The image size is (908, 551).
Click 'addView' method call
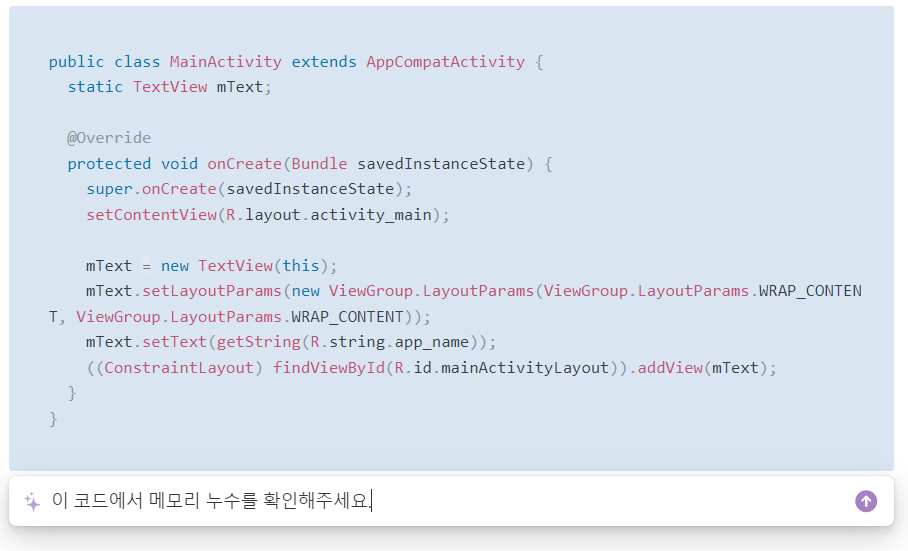tap(670, 368)
